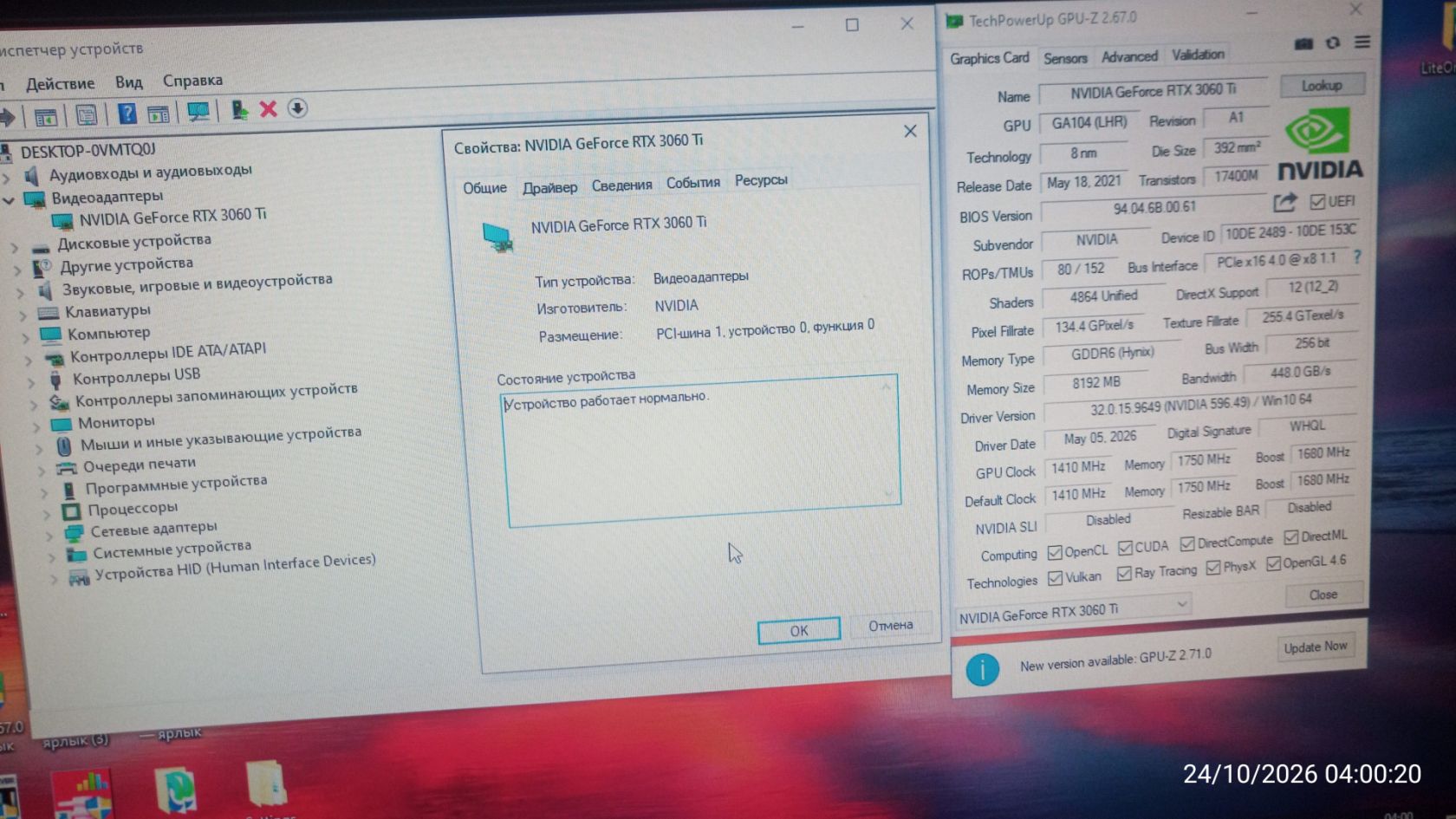Toggle the Ray Tracing checkbox

point(1124,574)
